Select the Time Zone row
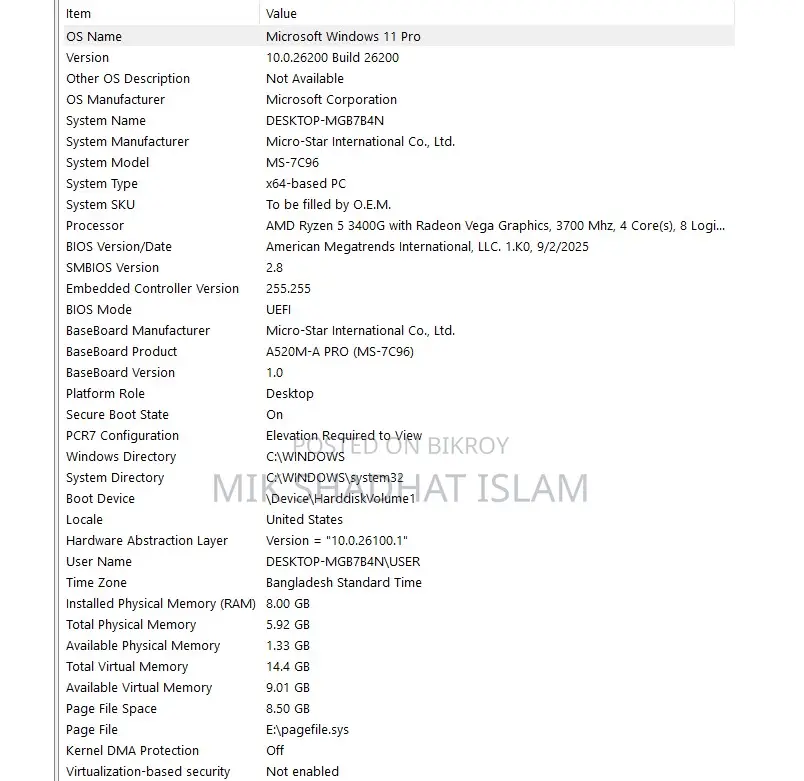The width and height of the screenshot is (804, 781). 399,583
